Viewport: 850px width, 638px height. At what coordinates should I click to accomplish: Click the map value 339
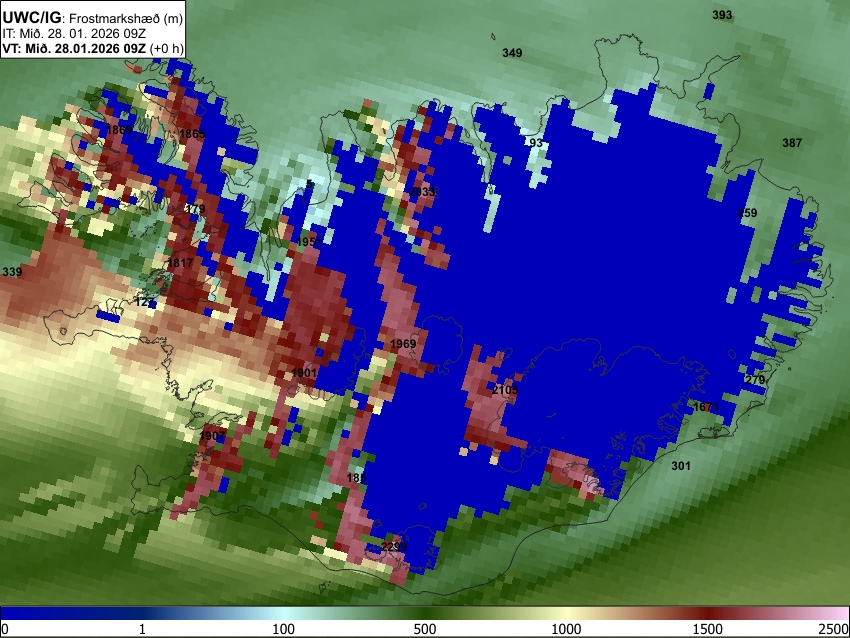[x=12, y=272]
